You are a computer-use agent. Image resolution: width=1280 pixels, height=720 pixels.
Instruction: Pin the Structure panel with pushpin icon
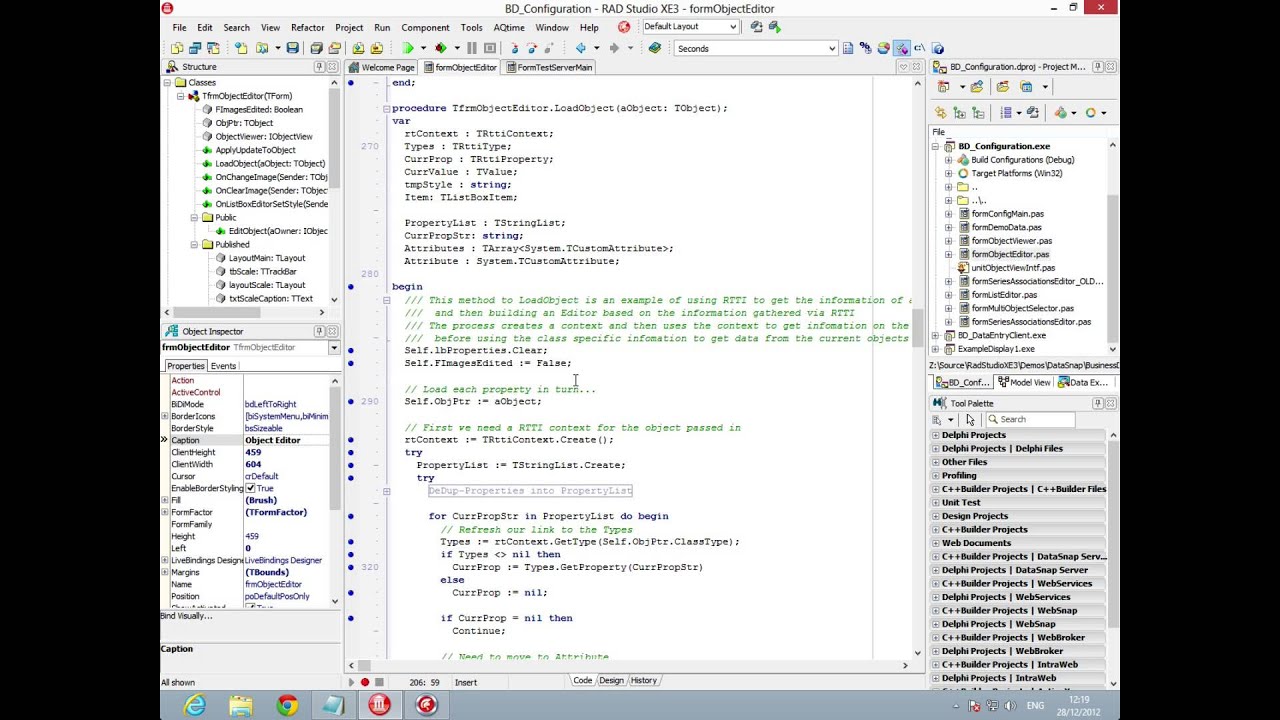[319, 67]
